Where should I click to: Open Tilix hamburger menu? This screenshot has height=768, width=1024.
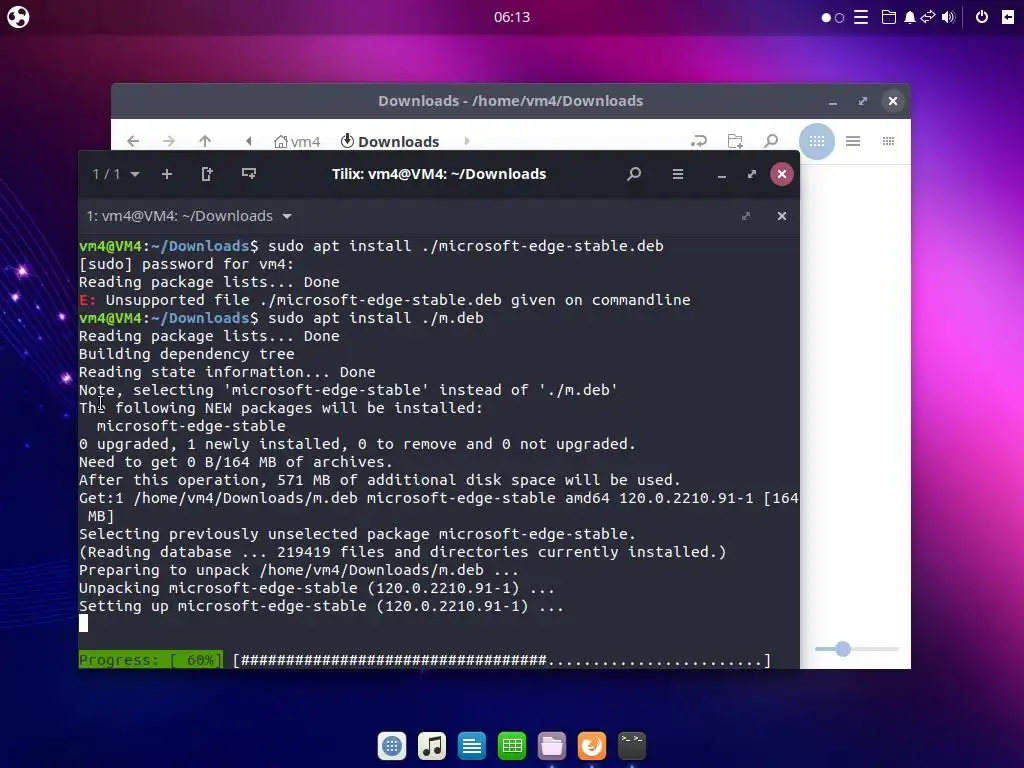[x=678, y=174]
